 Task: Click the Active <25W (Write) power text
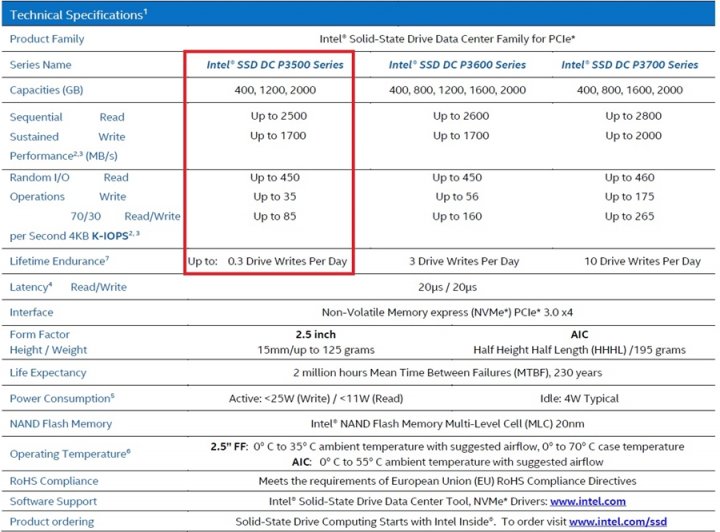tap(316, 398)
